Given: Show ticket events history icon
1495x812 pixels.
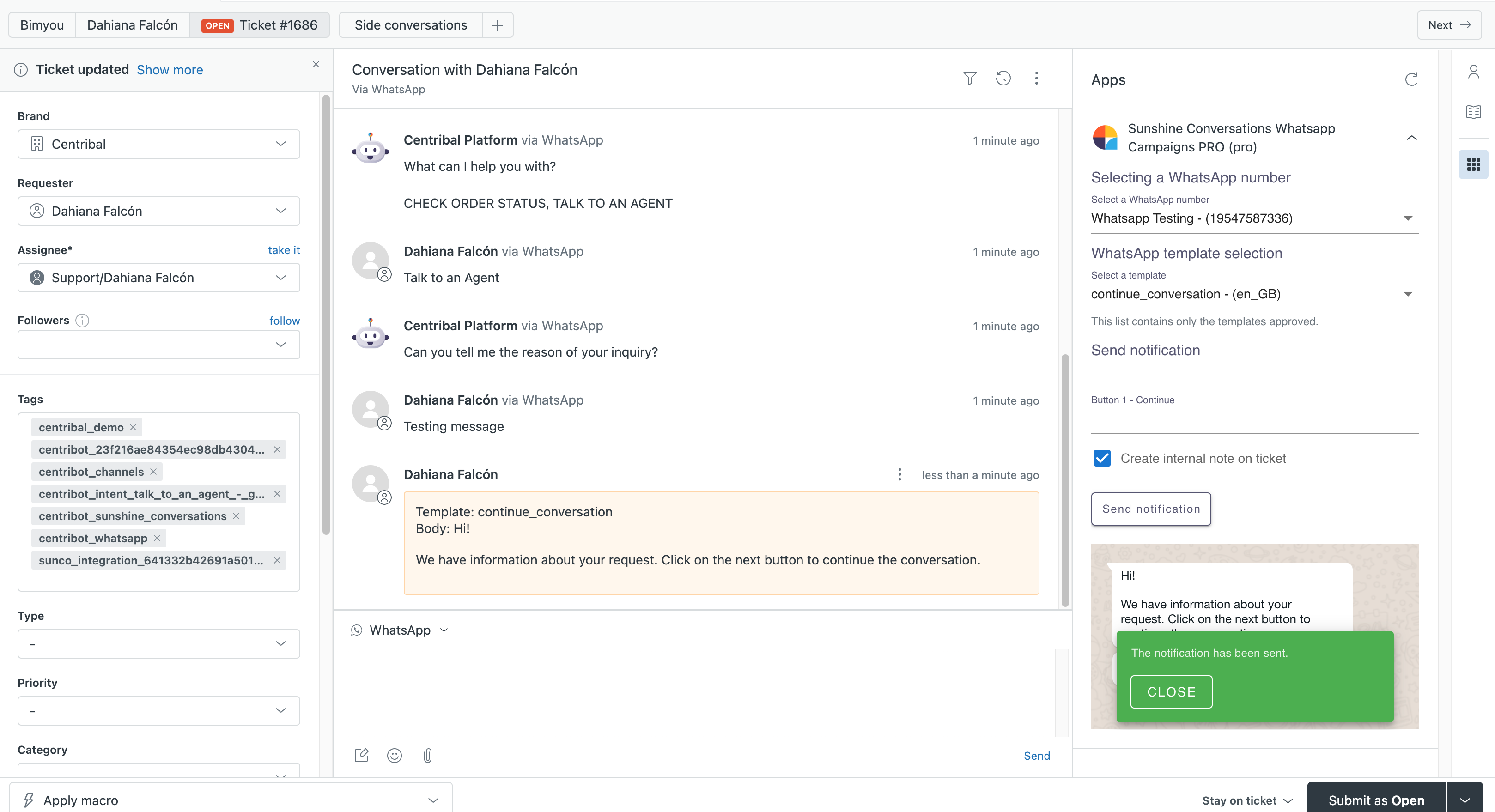Looking at the screenshot, I should pos(1003,78).
